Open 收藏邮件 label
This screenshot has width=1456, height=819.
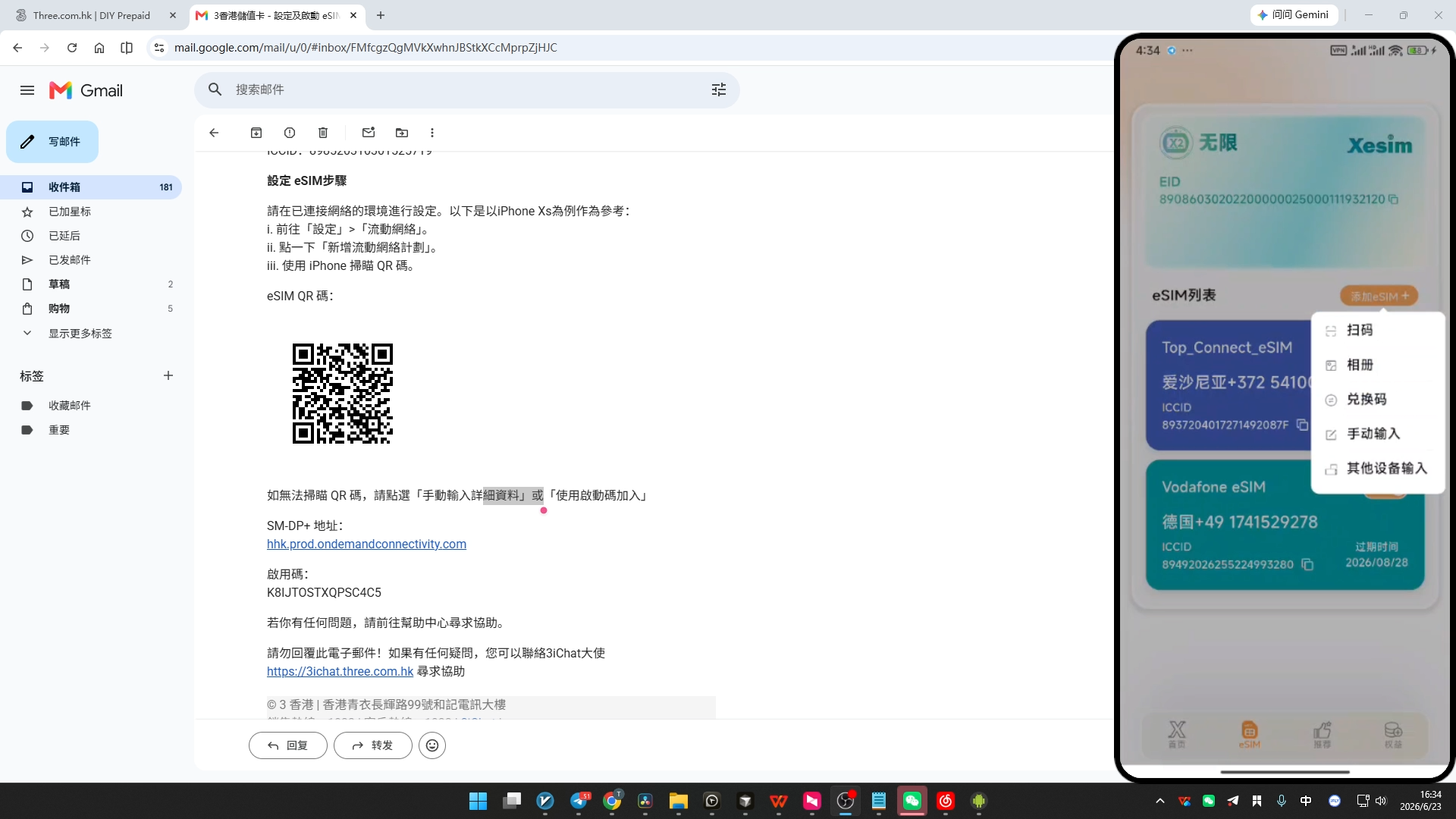tap(91, 406)
